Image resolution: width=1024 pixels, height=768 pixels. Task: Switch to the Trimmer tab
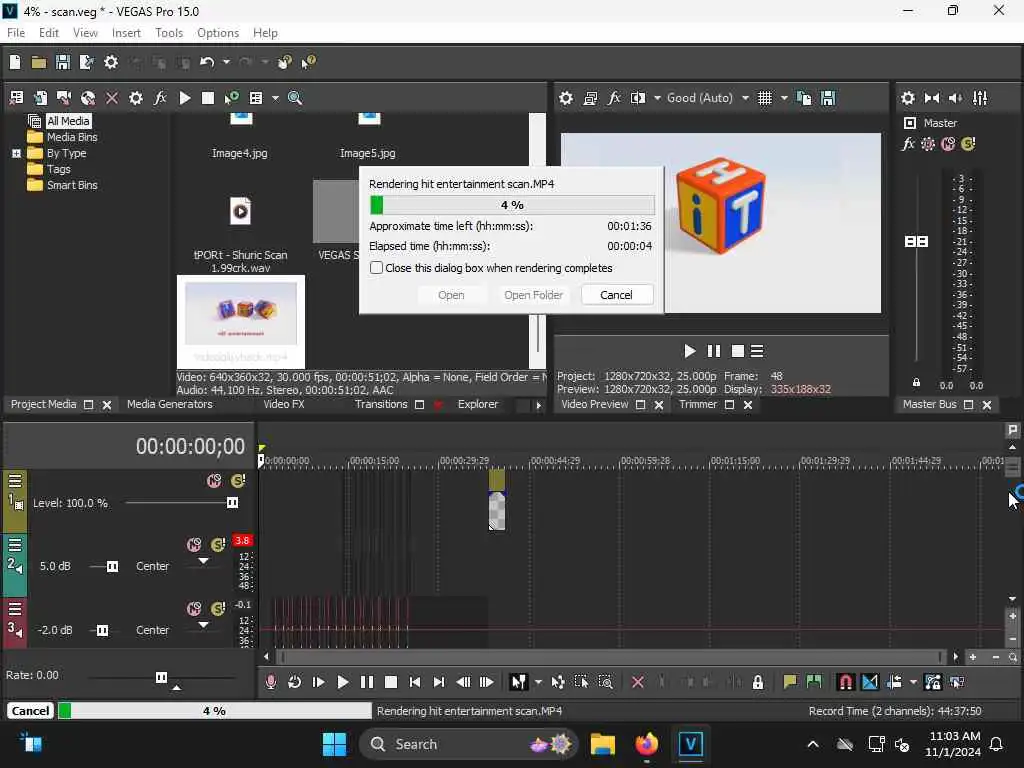point(697,404)
